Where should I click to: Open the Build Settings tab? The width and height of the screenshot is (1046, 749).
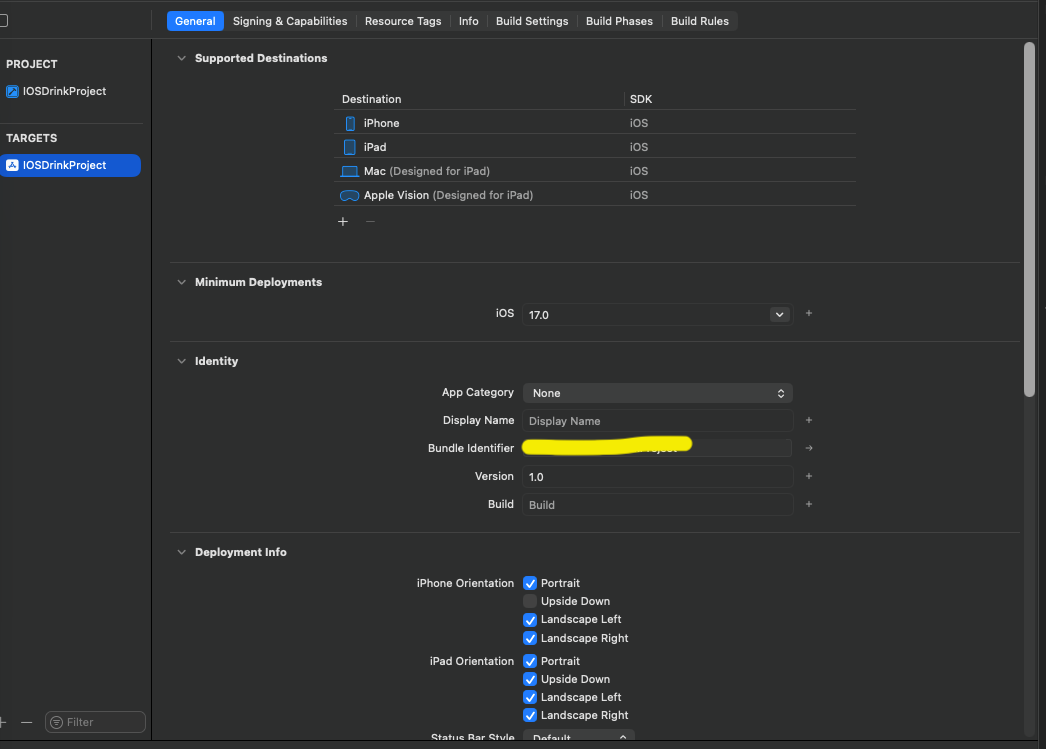[x=532, y=21]
